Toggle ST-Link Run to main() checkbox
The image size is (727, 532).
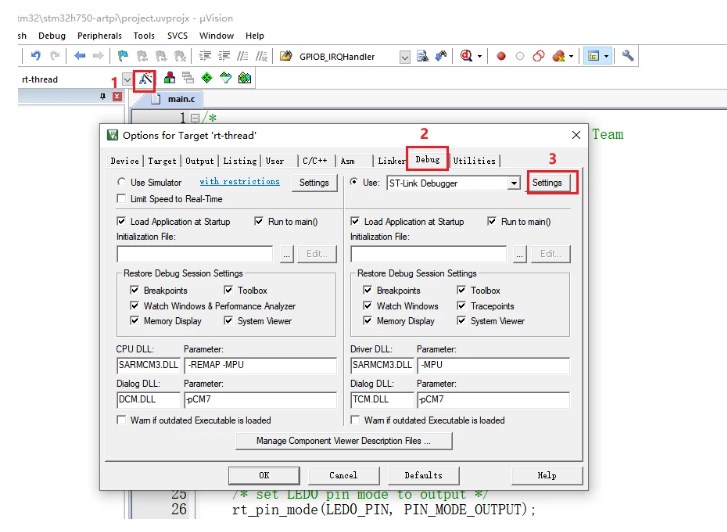(x=492, y=221)
